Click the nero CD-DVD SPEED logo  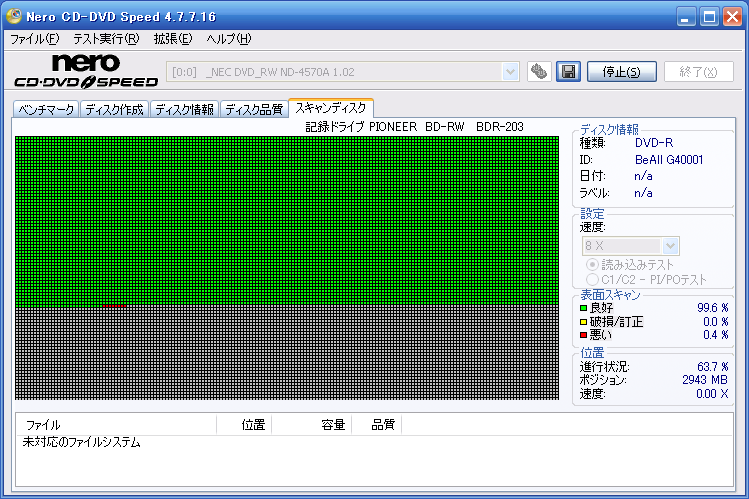(86, 71)
